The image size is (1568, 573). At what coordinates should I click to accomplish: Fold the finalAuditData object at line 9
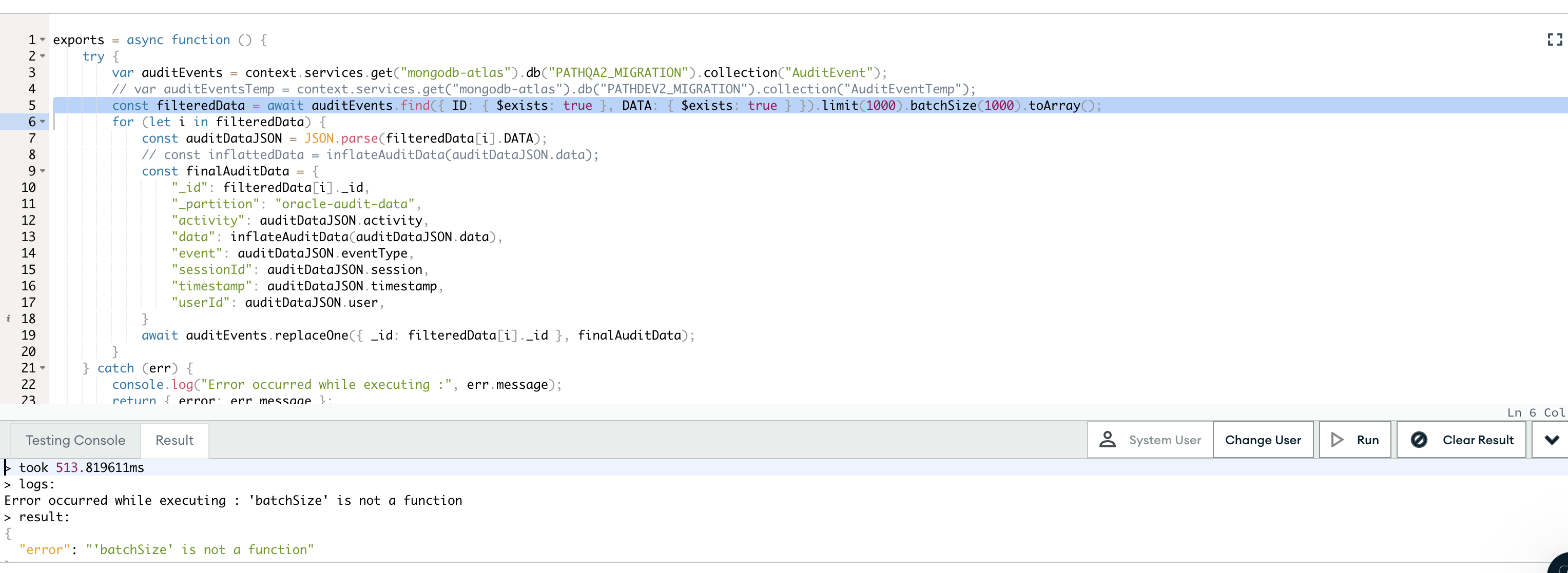coord(43,171)
